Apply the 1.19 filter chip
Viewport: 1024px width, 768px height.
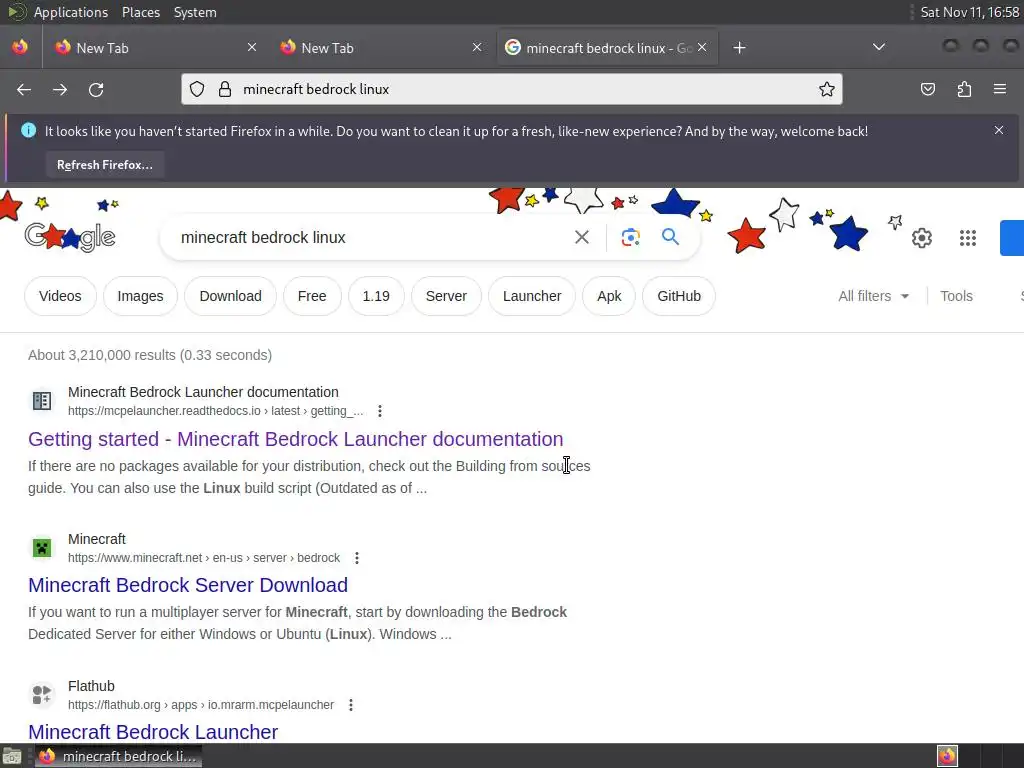tap(376, 296)
